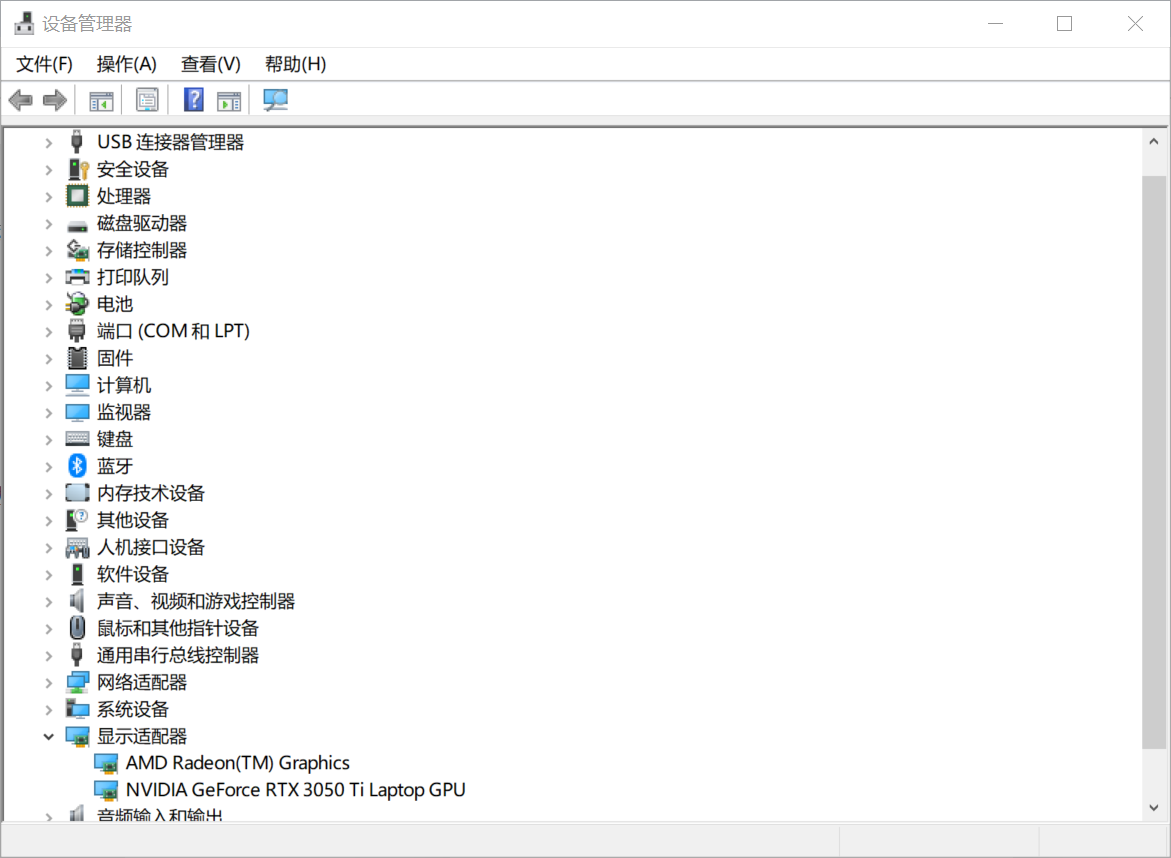This screenshot has width=1171, height=858.
Task: Select the 声音、视频和游戏控制器 text label
Action: click(x=196, y=601)
